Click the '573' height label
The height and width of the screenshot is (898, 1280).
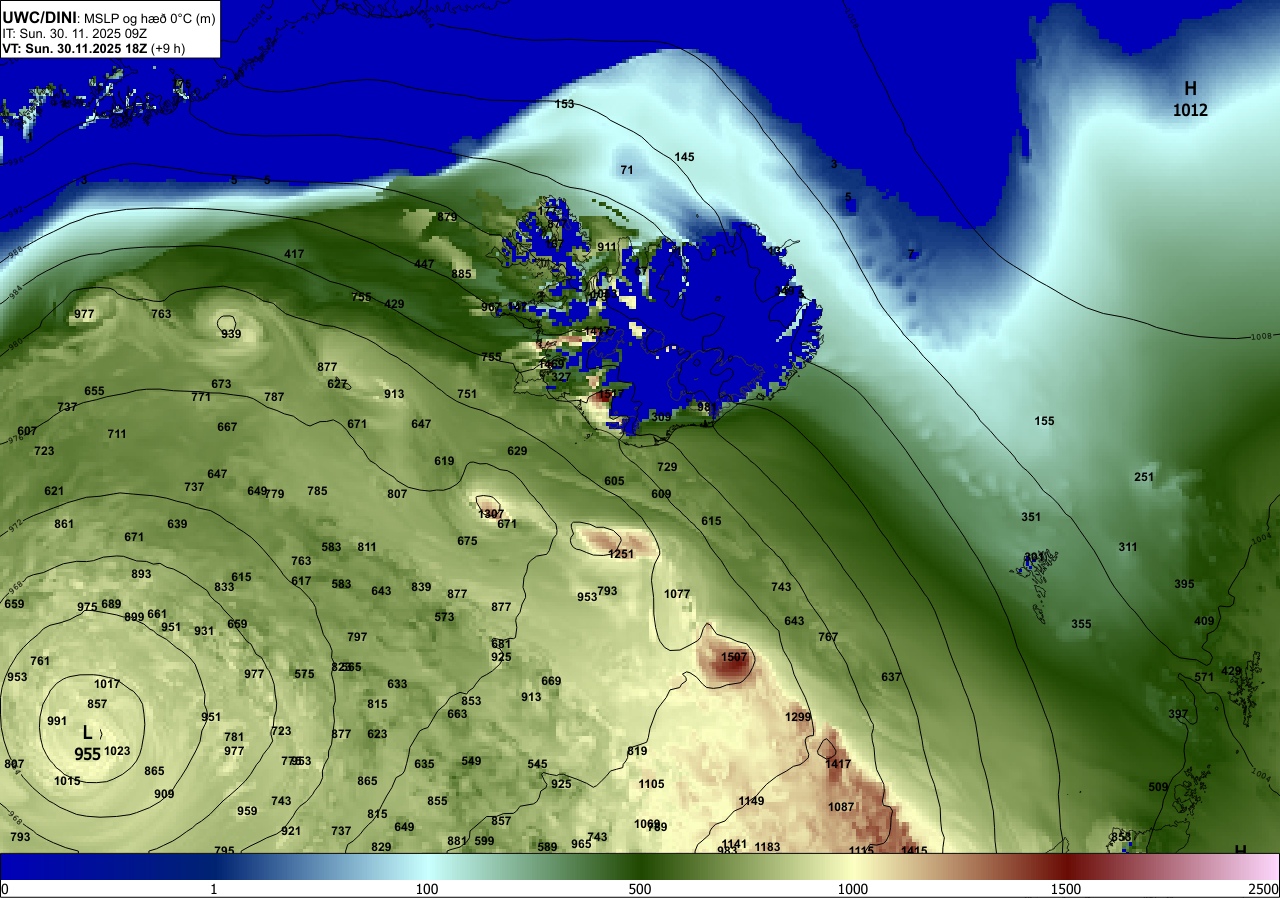444,617
